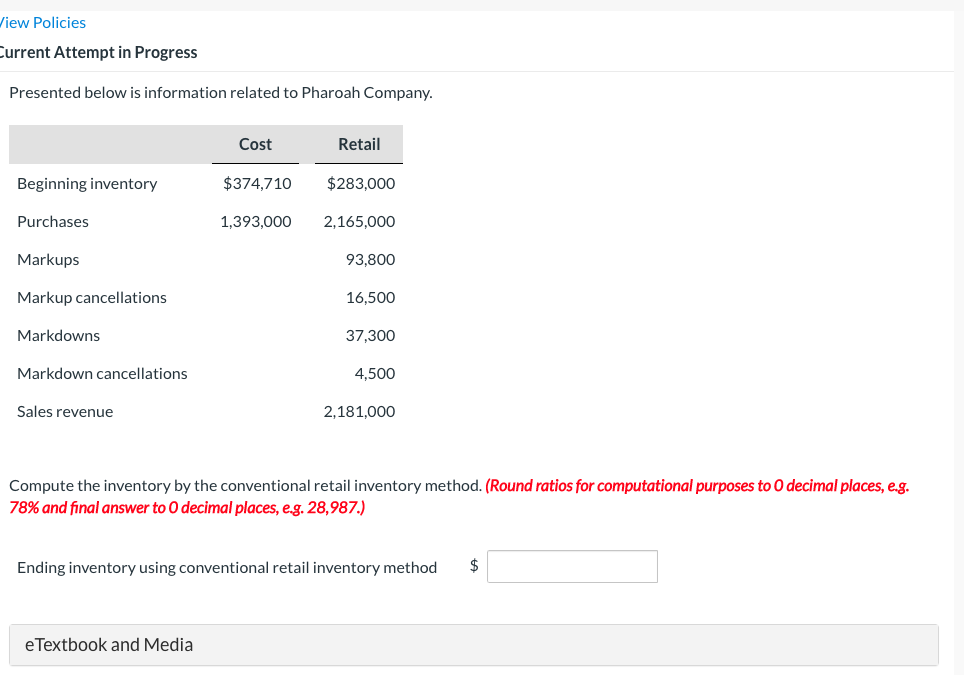Select the Beginning inventory row label

point(87,183)
